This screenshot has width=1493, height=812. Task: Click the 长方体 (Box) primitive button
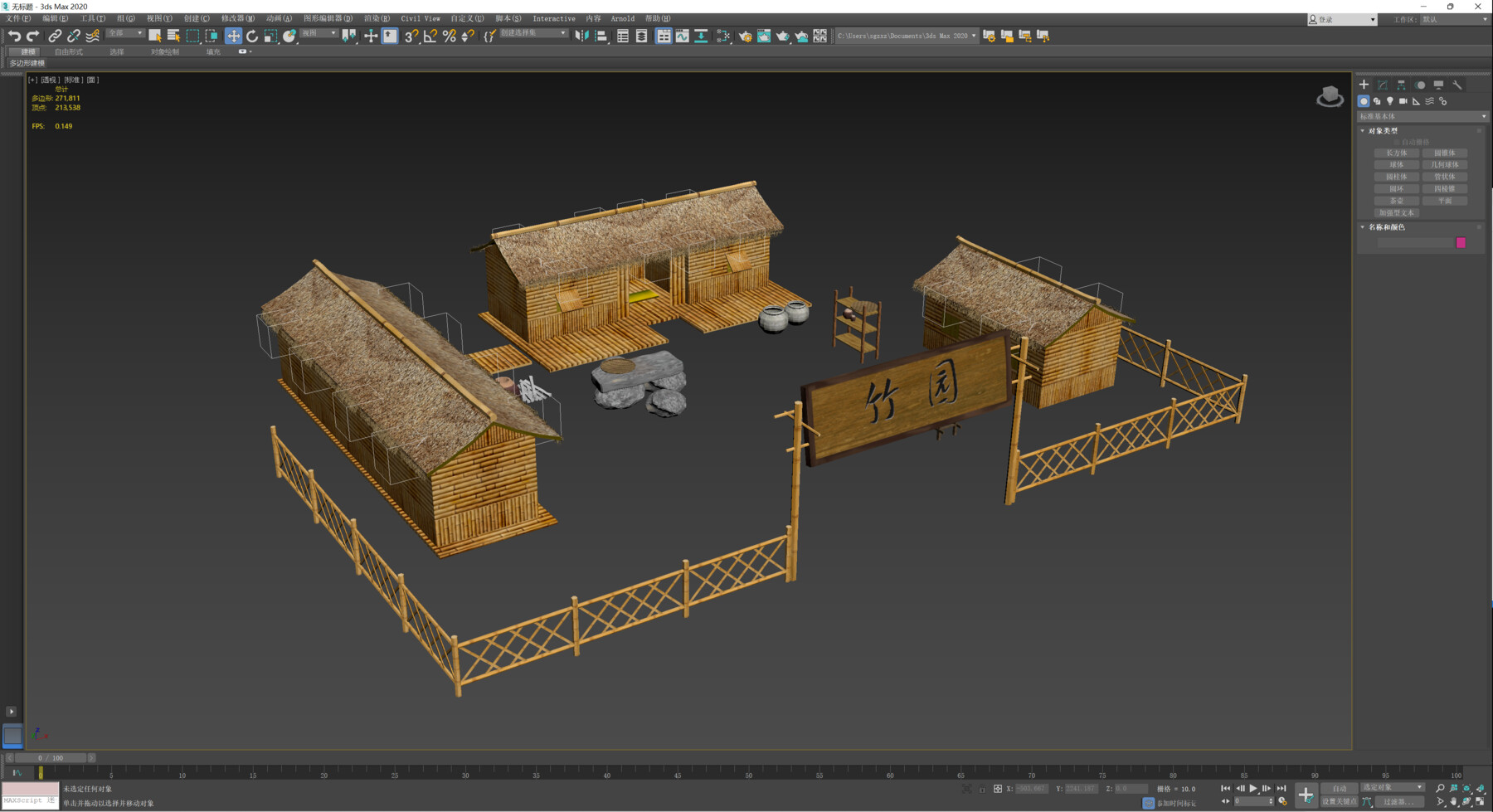tap(1397, 153)
